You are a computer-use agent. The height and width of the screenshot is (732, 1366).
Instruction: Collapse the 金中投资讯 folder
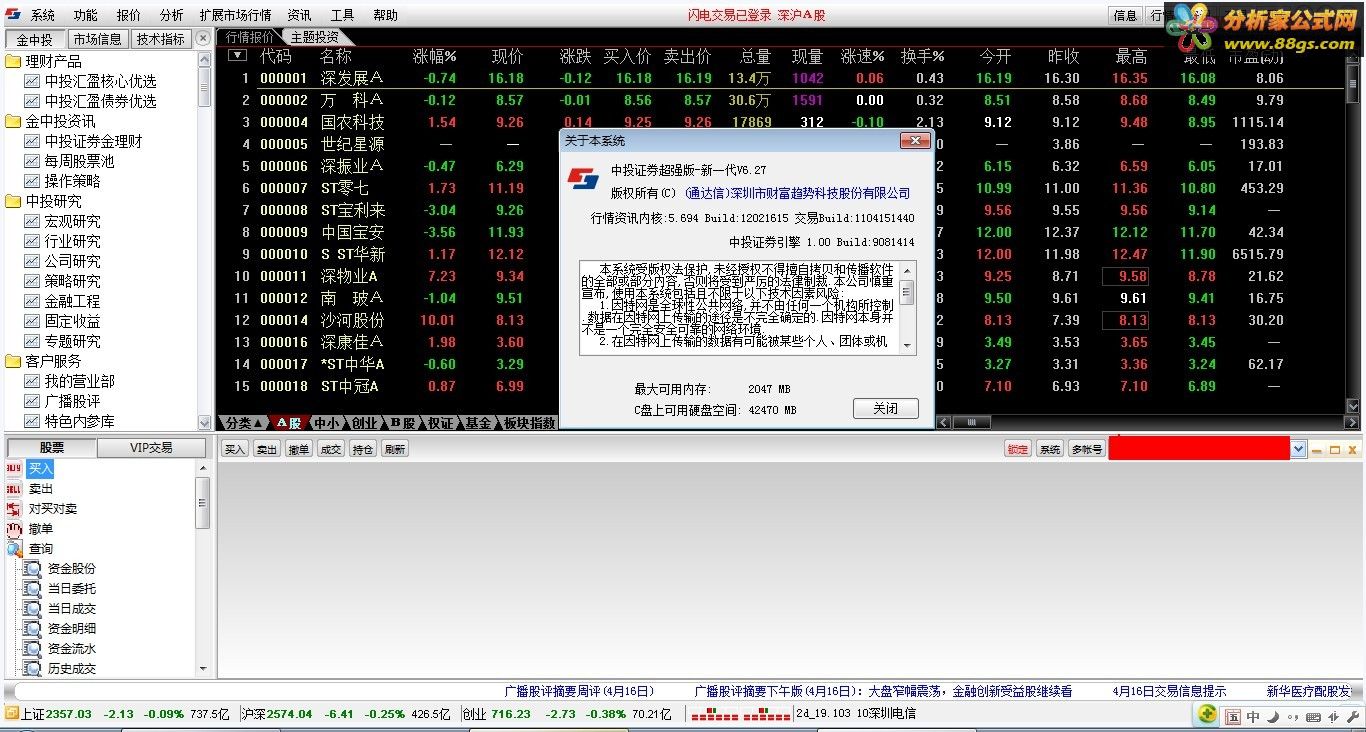pyautogui.click(x=14, y=121)
